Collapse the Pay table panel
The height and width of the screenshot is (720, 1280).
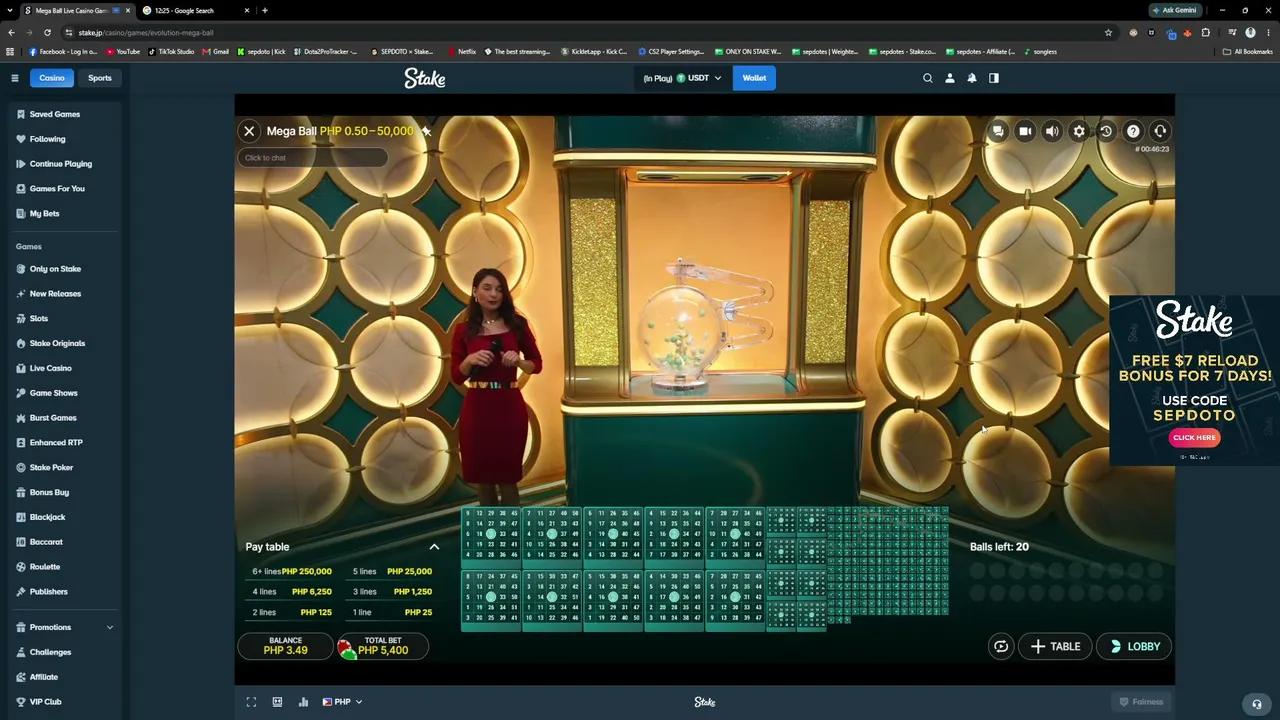click(434, 547)
